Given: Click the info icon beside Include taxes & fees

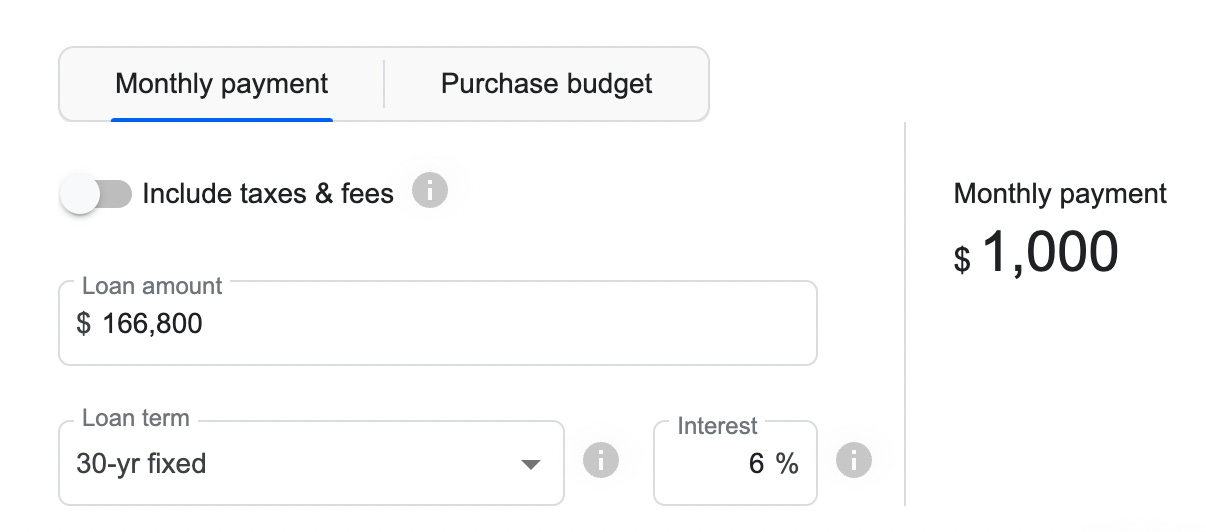Looking at the screenshot, I should (x=430, y=189).
